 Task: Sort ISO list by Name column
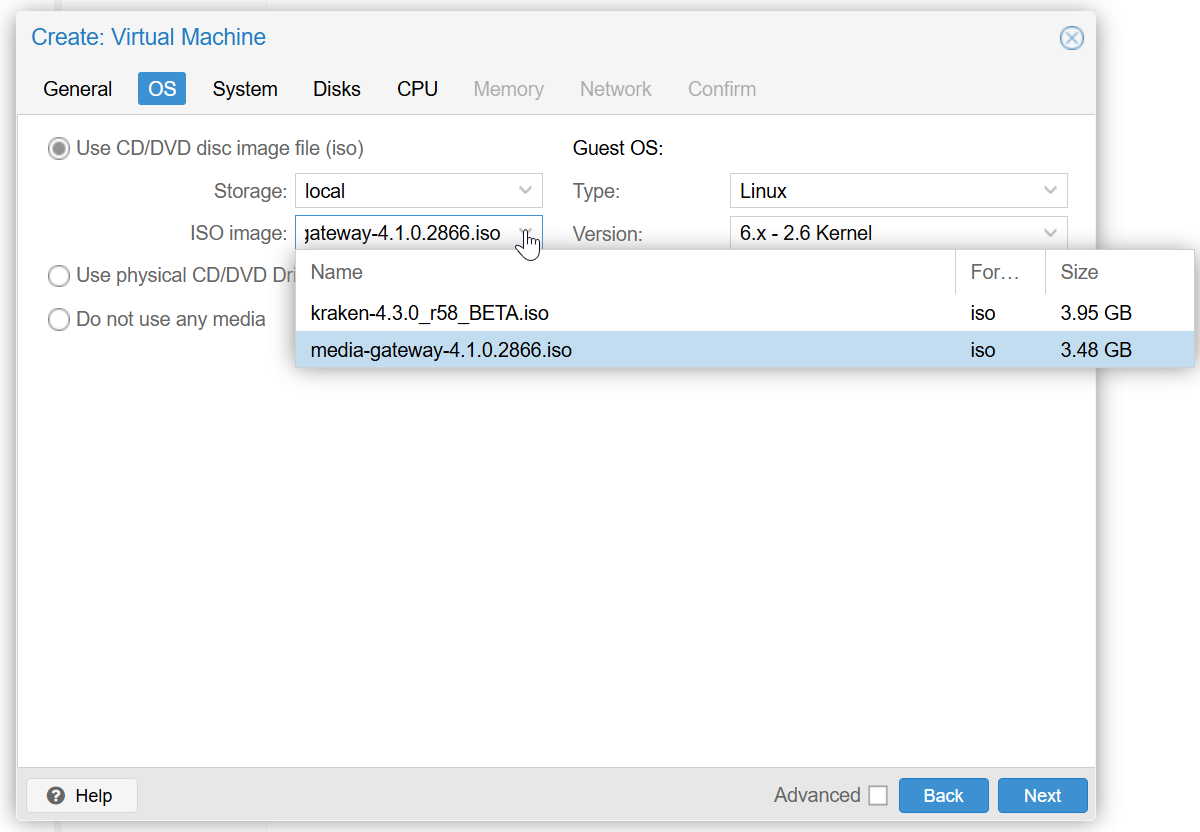coord(626,272)
